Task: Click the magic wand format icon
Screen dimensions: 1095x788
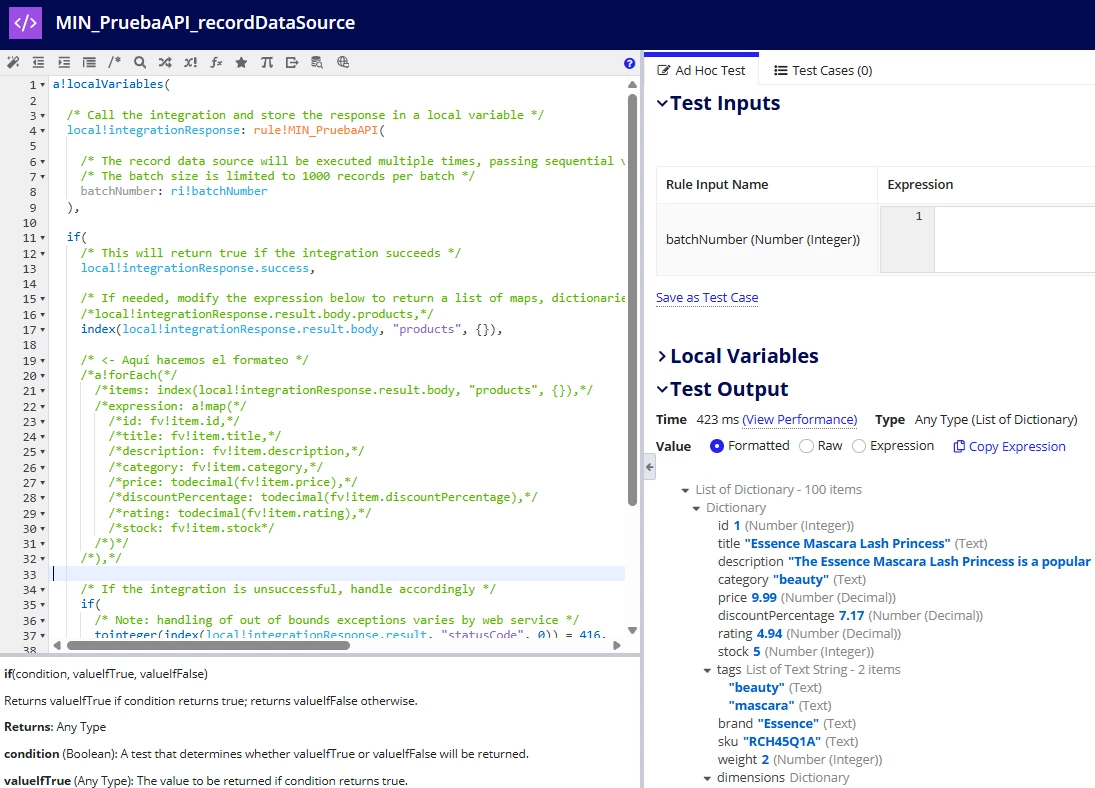Action: 13,62
